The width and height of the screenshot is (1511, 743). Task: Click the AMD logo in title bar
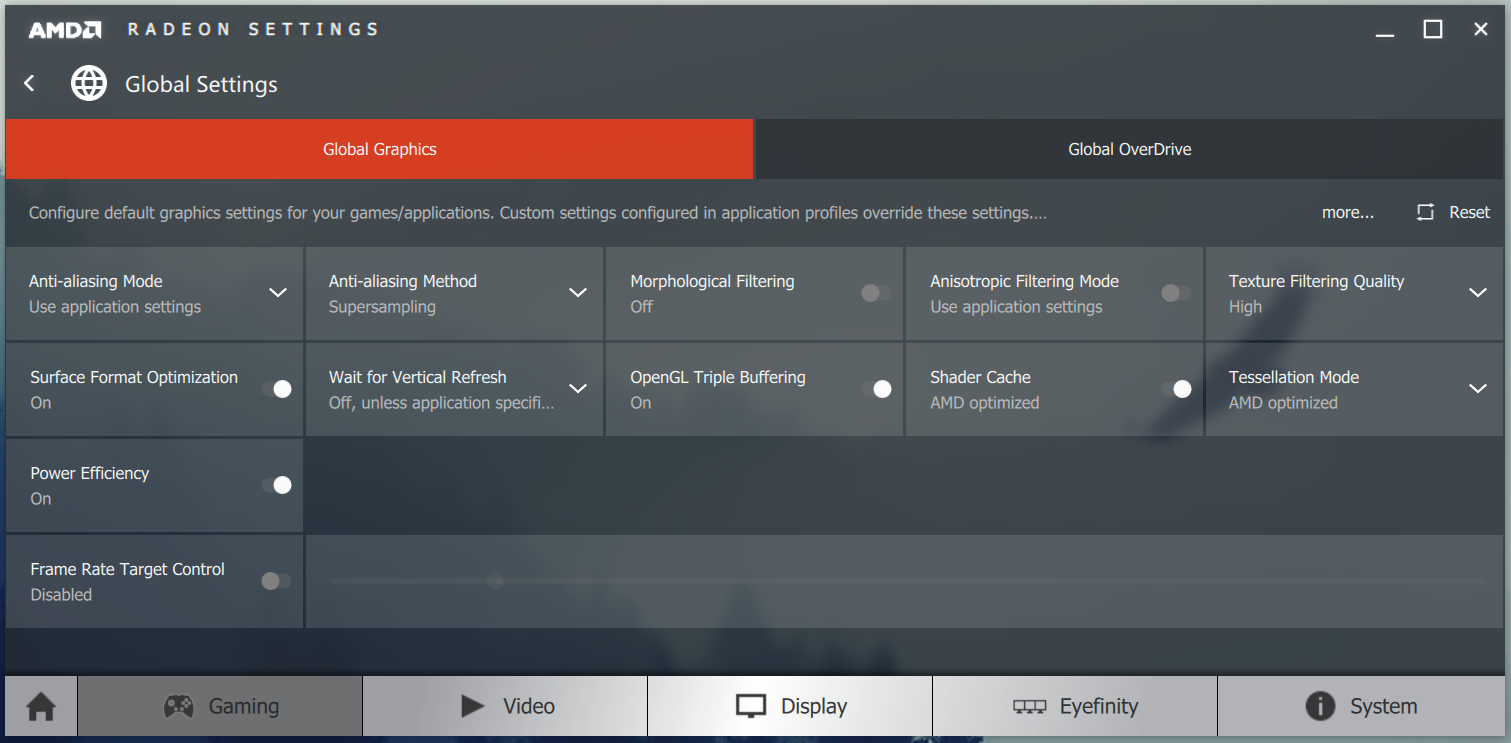[65, 30]
